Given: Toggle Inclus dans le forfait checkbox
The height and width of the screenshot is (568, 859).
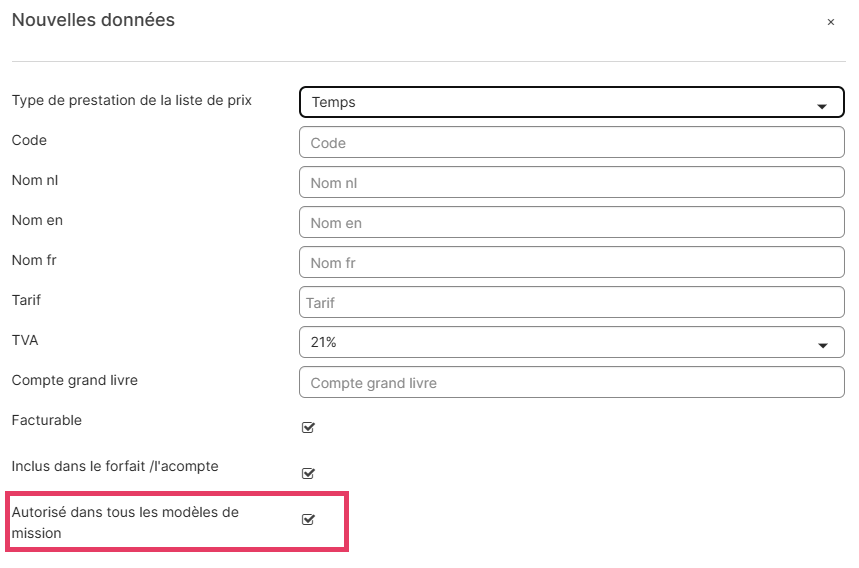Looking at the screenshot, I should click(x=308, y=473).
